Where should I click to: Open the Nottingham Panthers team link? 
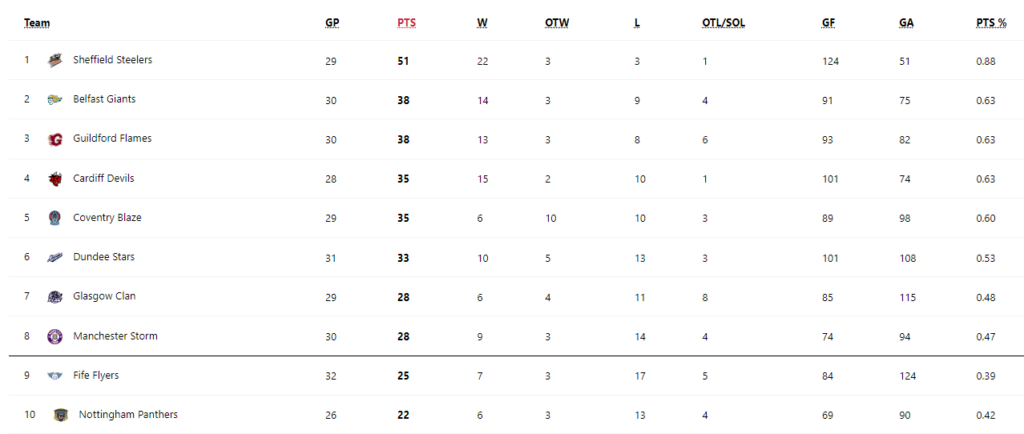[x=128, y=414]
